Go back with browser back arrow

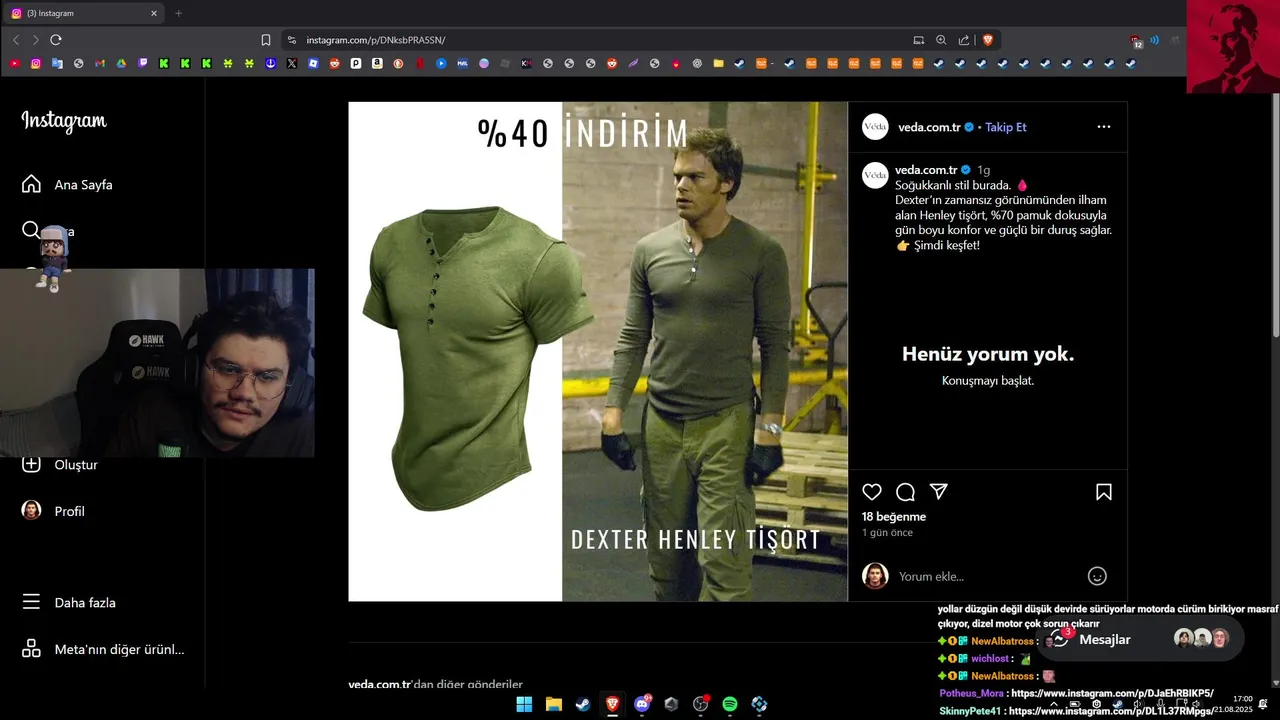16,40
